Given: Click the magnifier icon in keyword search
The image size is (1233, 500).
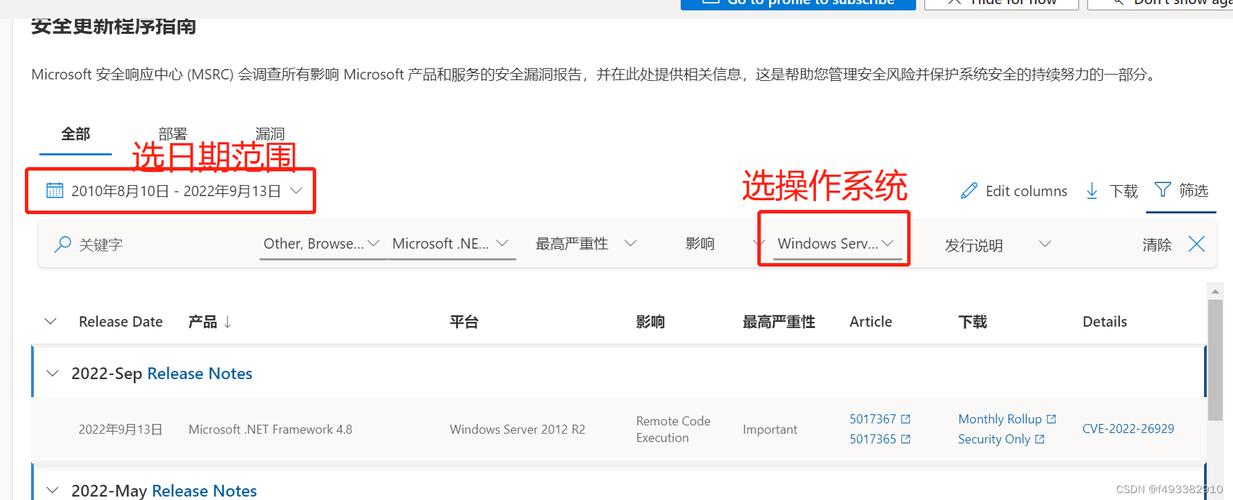Looking at the screenshot, I should (63, 244).
